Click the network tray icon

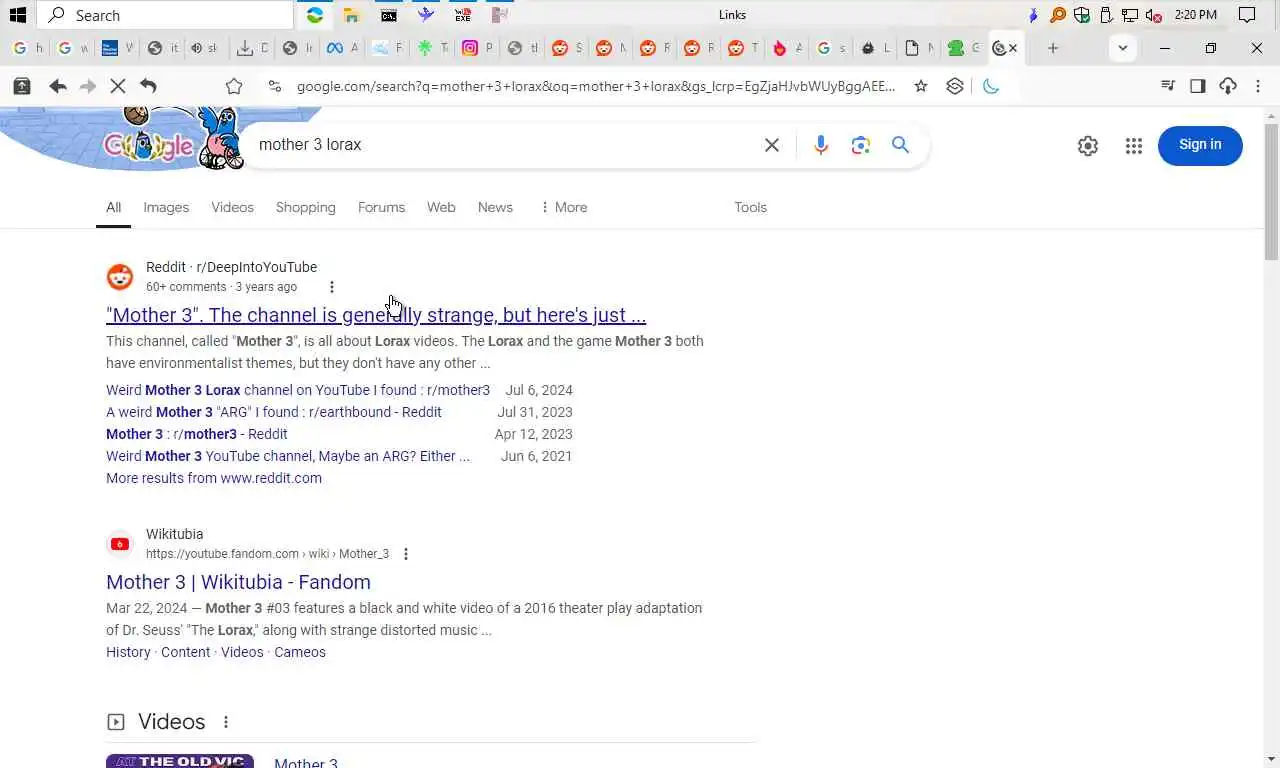point(1130,15)
